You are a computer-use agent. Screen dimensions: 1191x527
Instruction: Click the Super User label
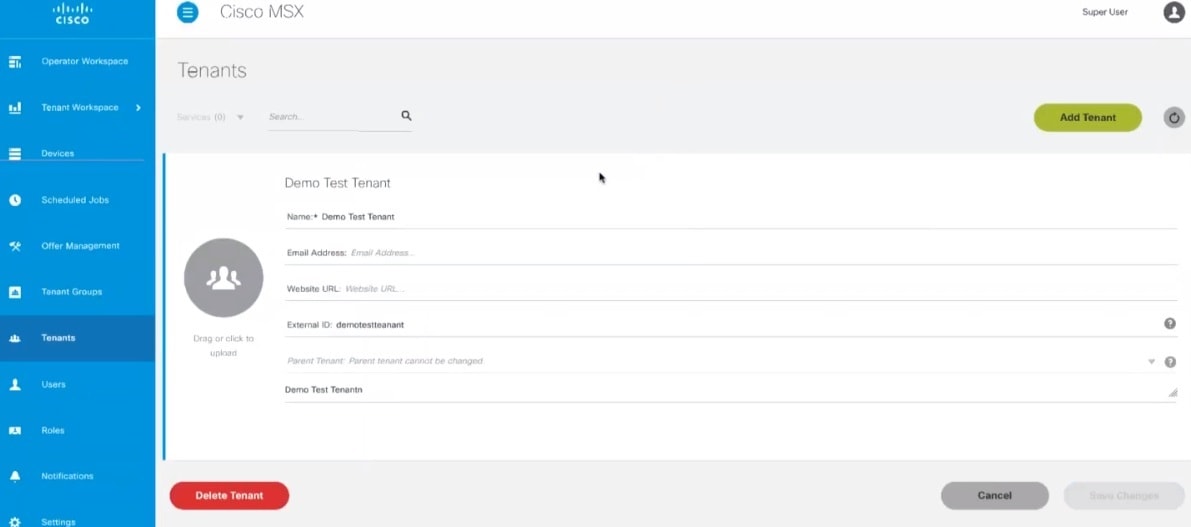pos(1104,12)
